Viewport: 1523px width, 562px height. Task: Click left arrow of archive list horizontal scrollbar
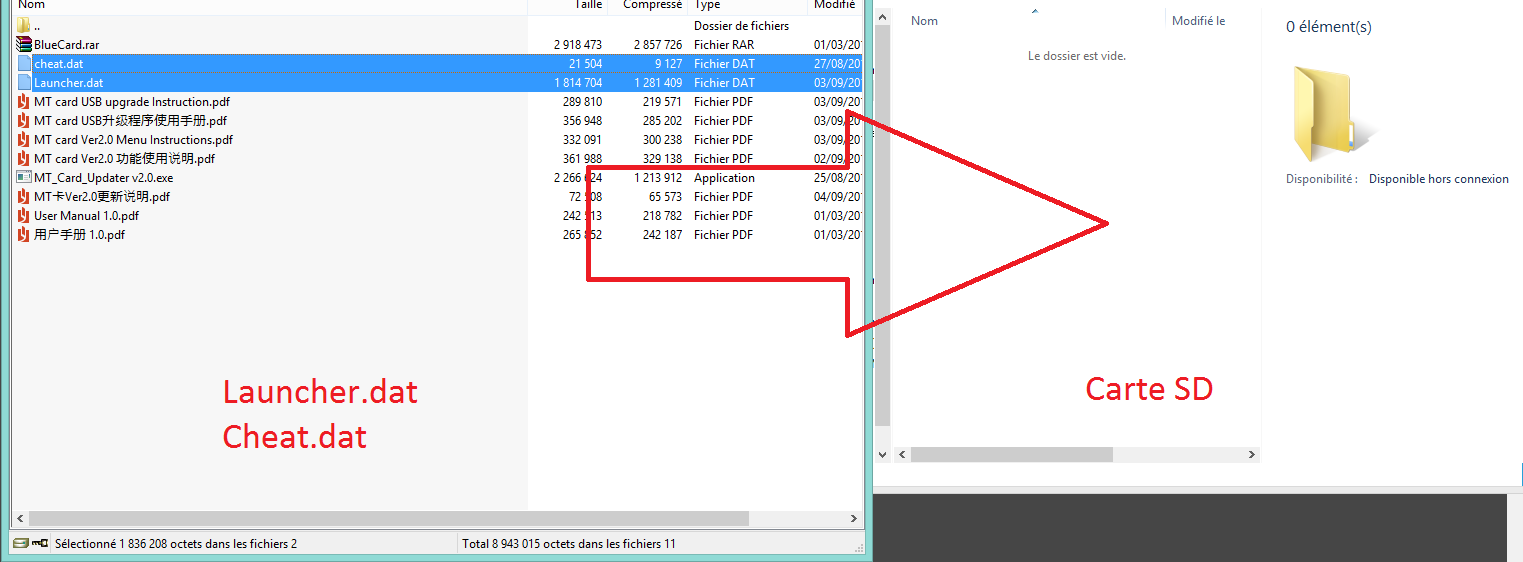pos(19,519)
